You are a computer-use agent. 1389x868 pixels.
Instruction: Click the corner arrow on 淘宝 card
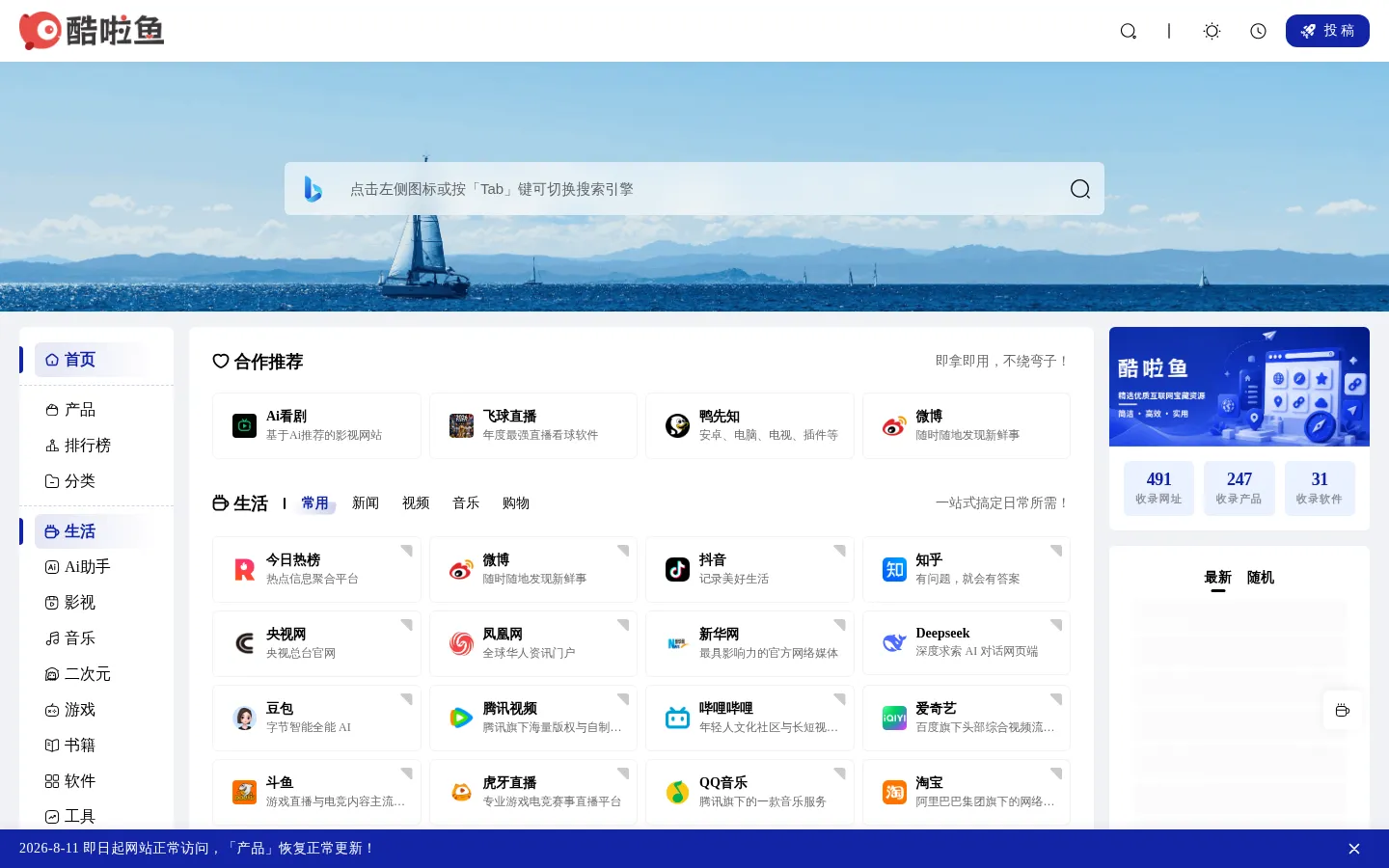pyautogui.click(x=1057, y=773)
